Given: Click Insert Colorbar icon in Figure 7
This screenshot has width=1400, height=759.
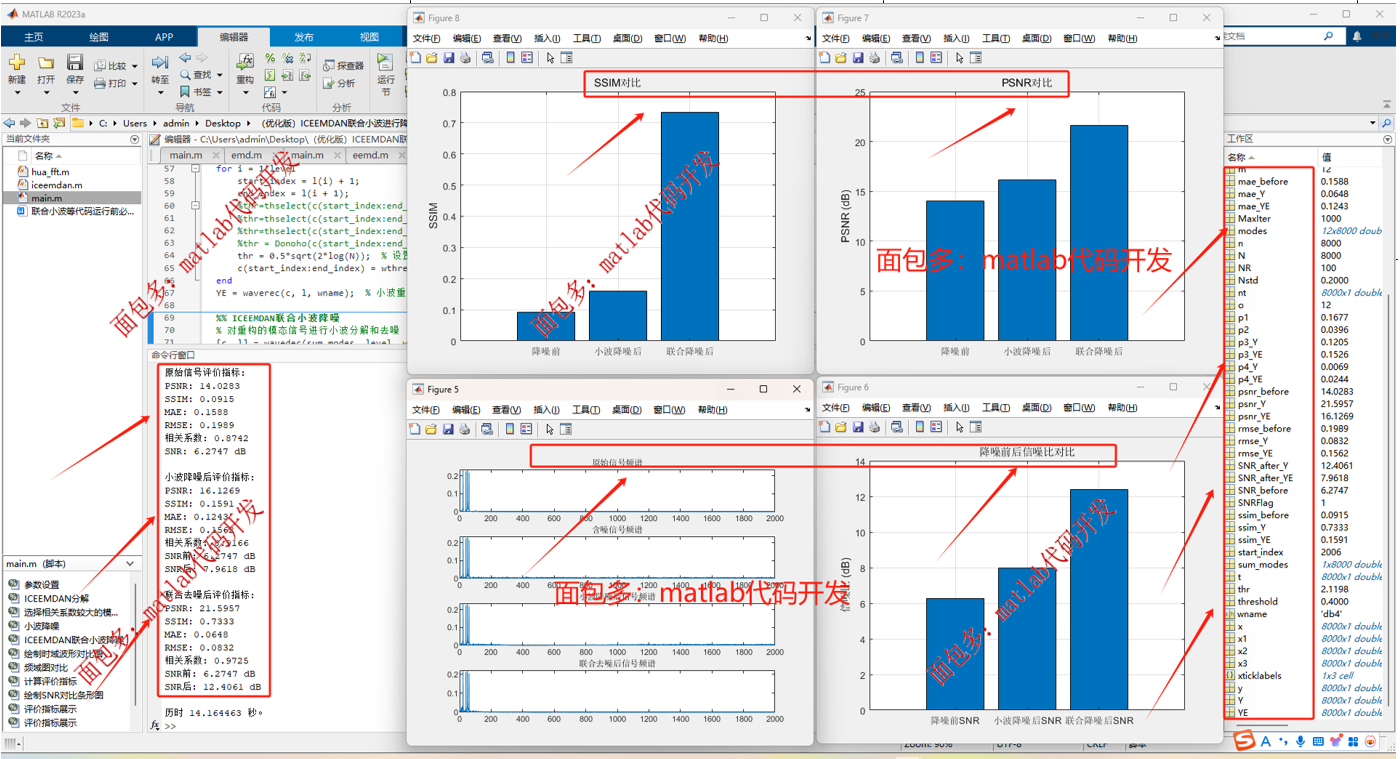Looking at the screenshot, I should click(919, 58).
